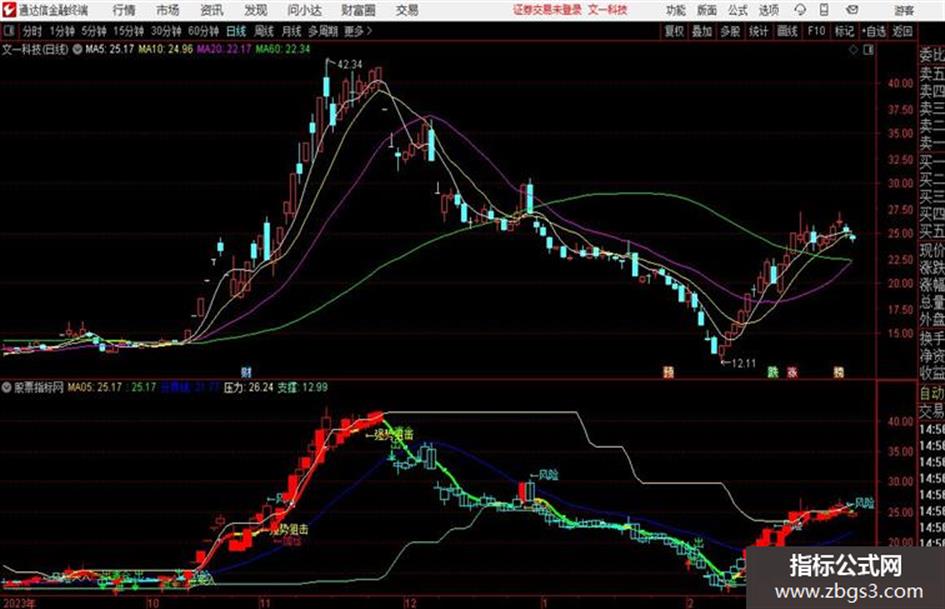This screenshot has width=945, height=609.
Task: Click the 12 month marker on date axis
Action: click(x=410, y=603)
